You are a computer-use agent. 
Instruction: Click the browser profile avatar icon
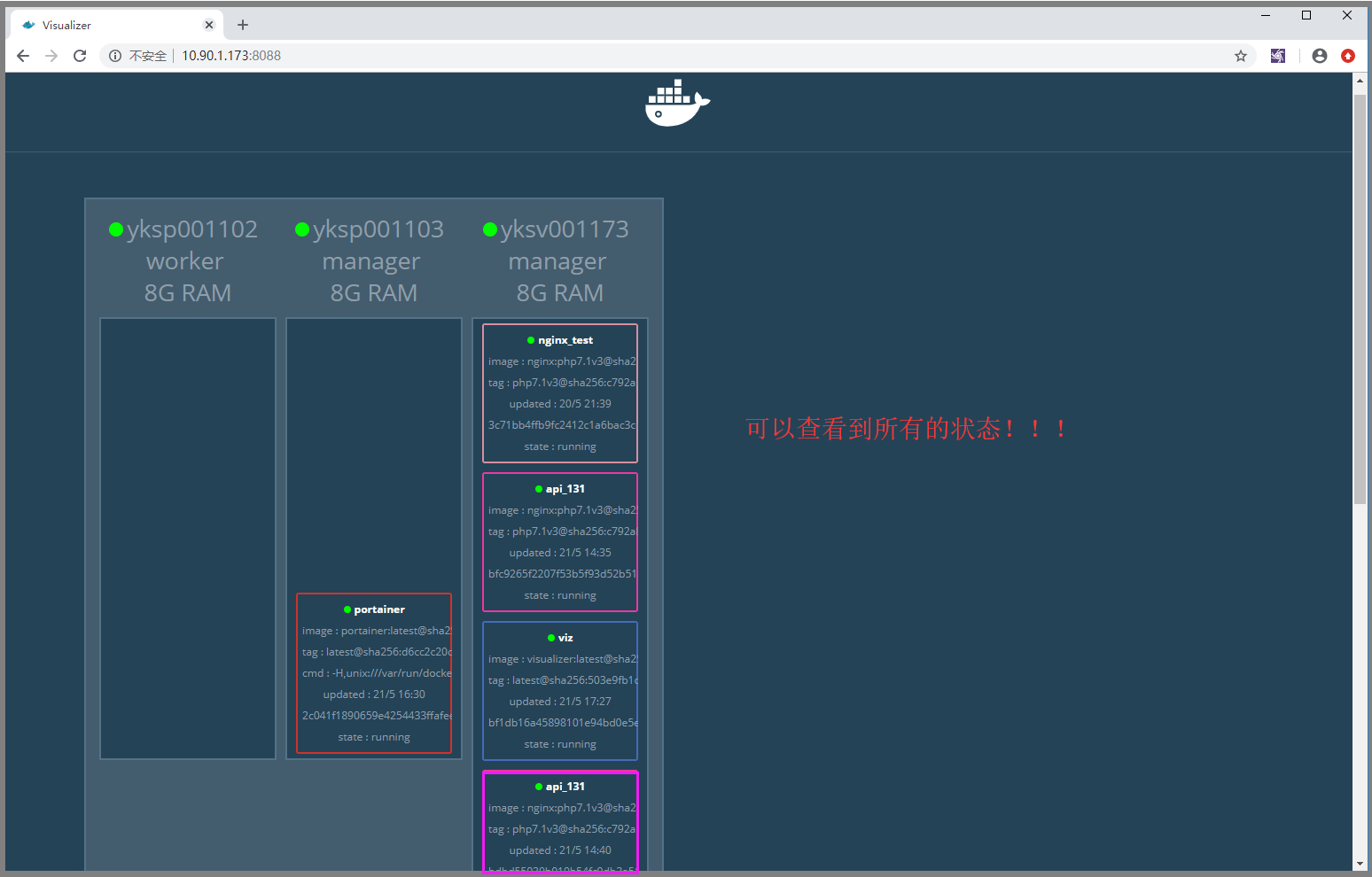pos(1319,55)
